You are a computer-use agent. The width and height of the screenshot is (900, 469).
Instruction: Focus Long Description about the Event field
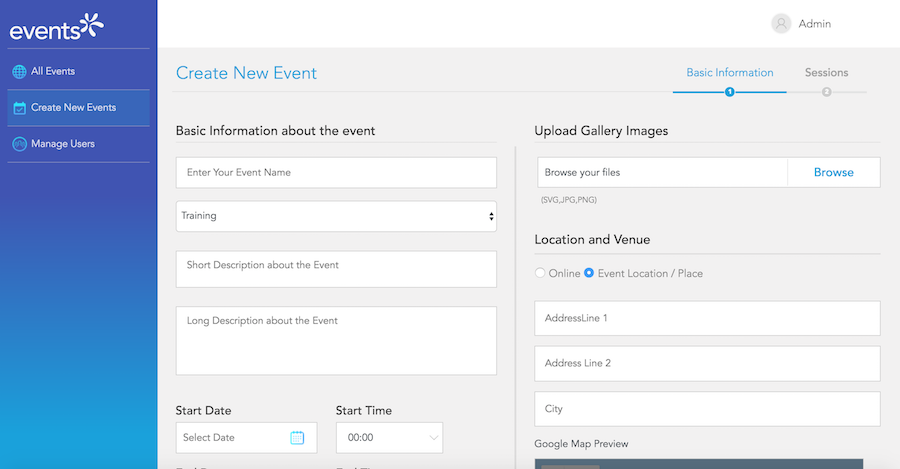tap(336, 340)
